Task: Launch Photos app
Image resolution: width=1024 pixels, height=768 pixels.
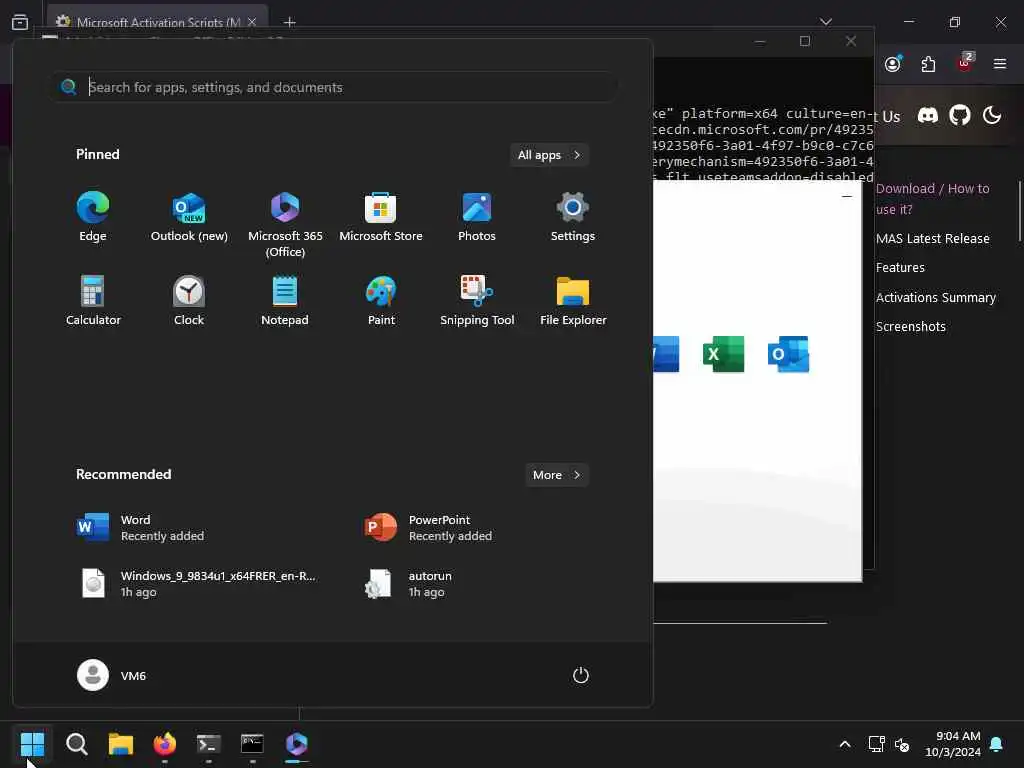Action: pos(477,217)
